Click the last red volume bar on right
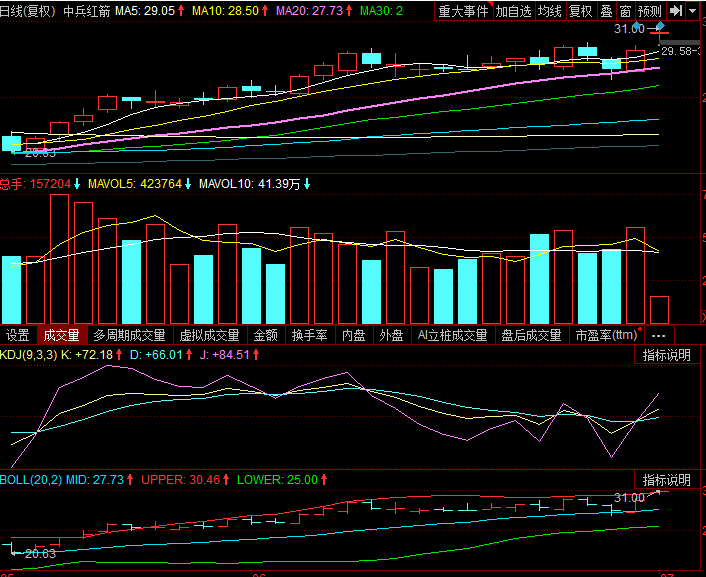The width and height of the screenshot is (706, 577). pyautogui.click(x=659, y=309)
